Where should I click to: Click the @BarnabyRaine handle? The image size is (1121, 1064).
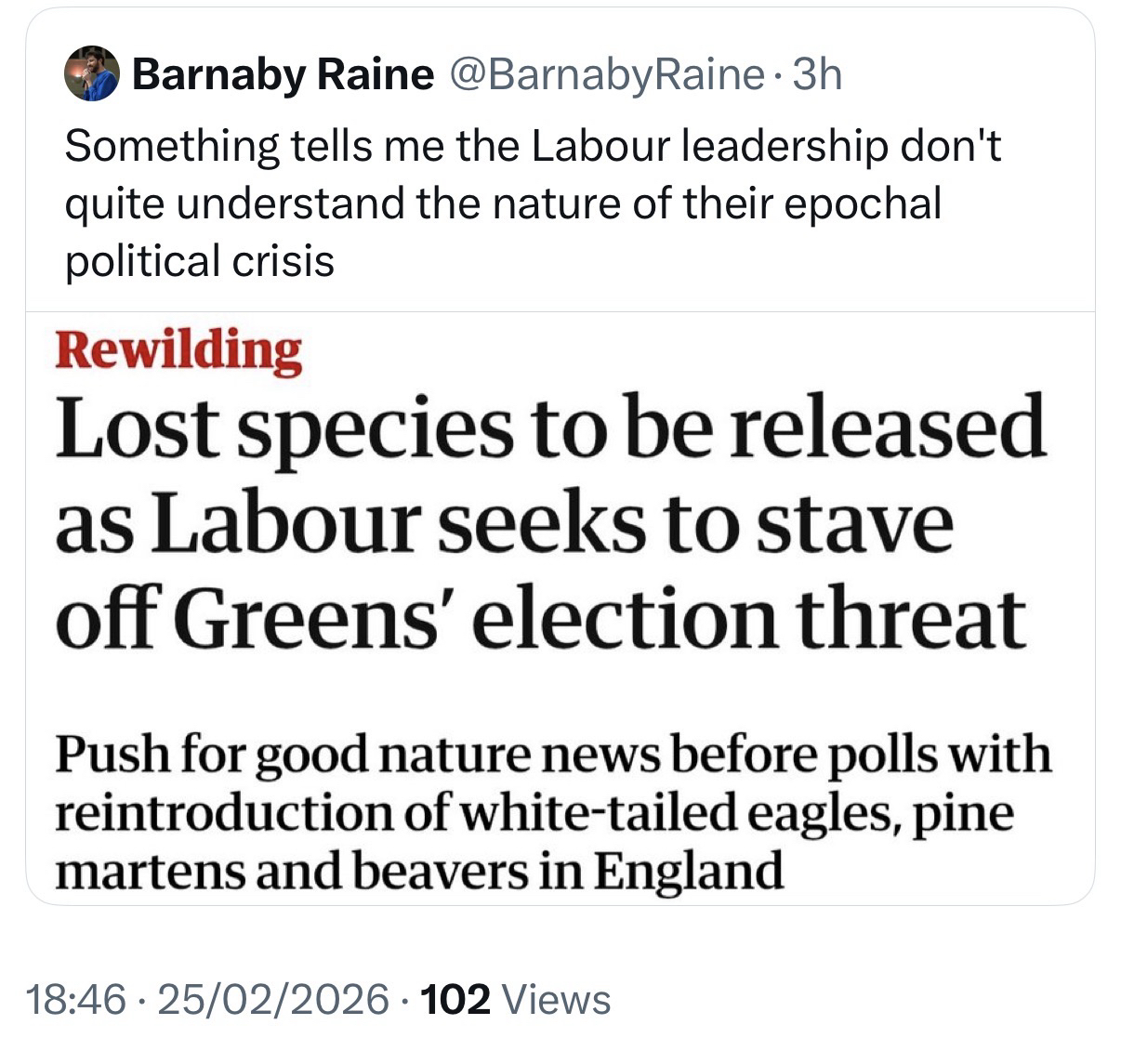coord(606,74)
